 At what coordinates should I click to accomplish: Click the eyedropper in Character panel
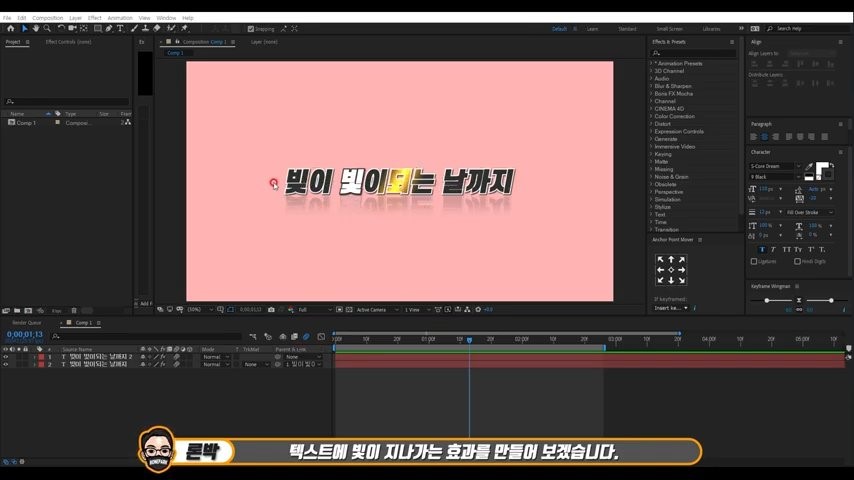(809, 166)
